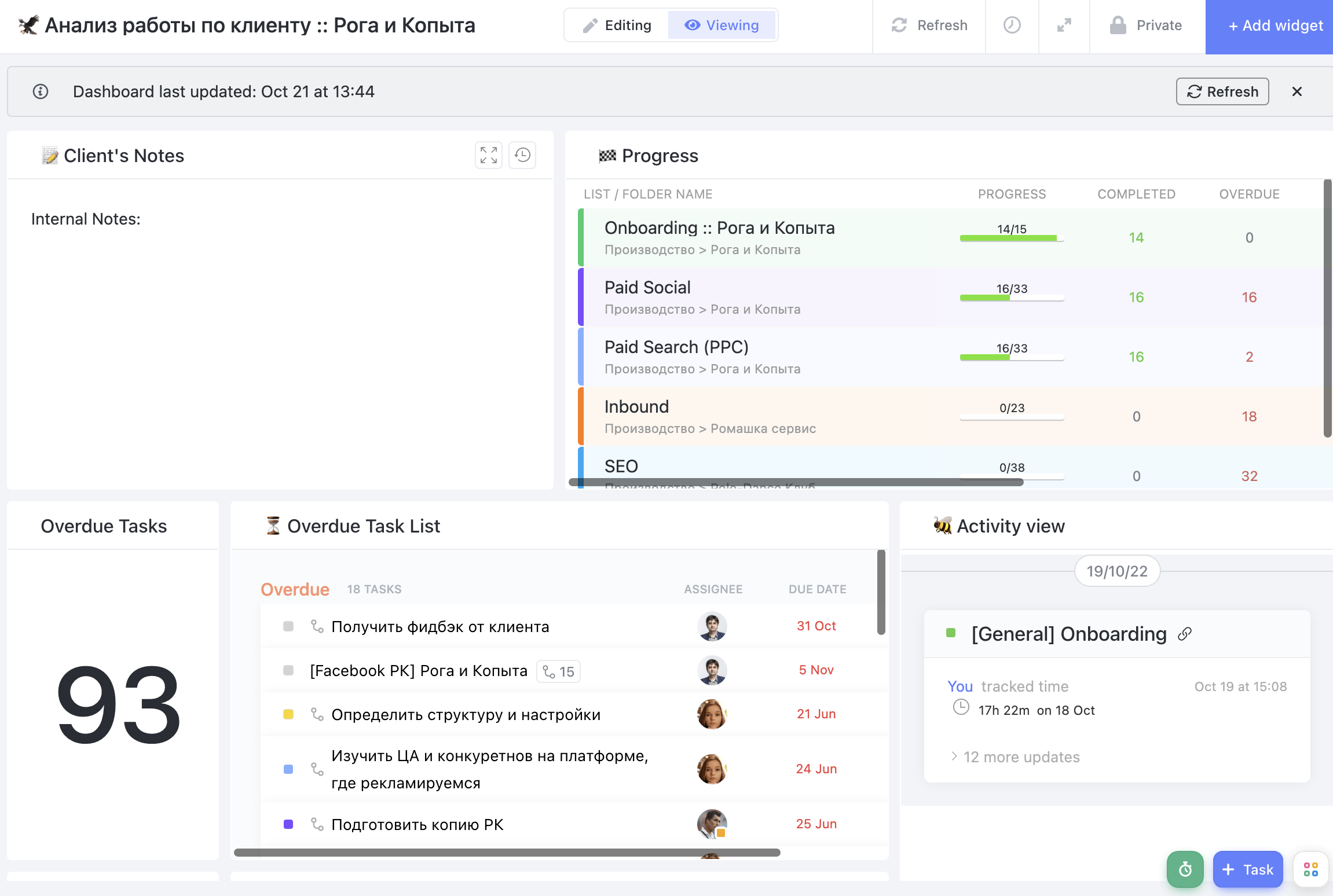
Task: Expand the 15 subtasks of Facebook РК
Action: point(559,671)
